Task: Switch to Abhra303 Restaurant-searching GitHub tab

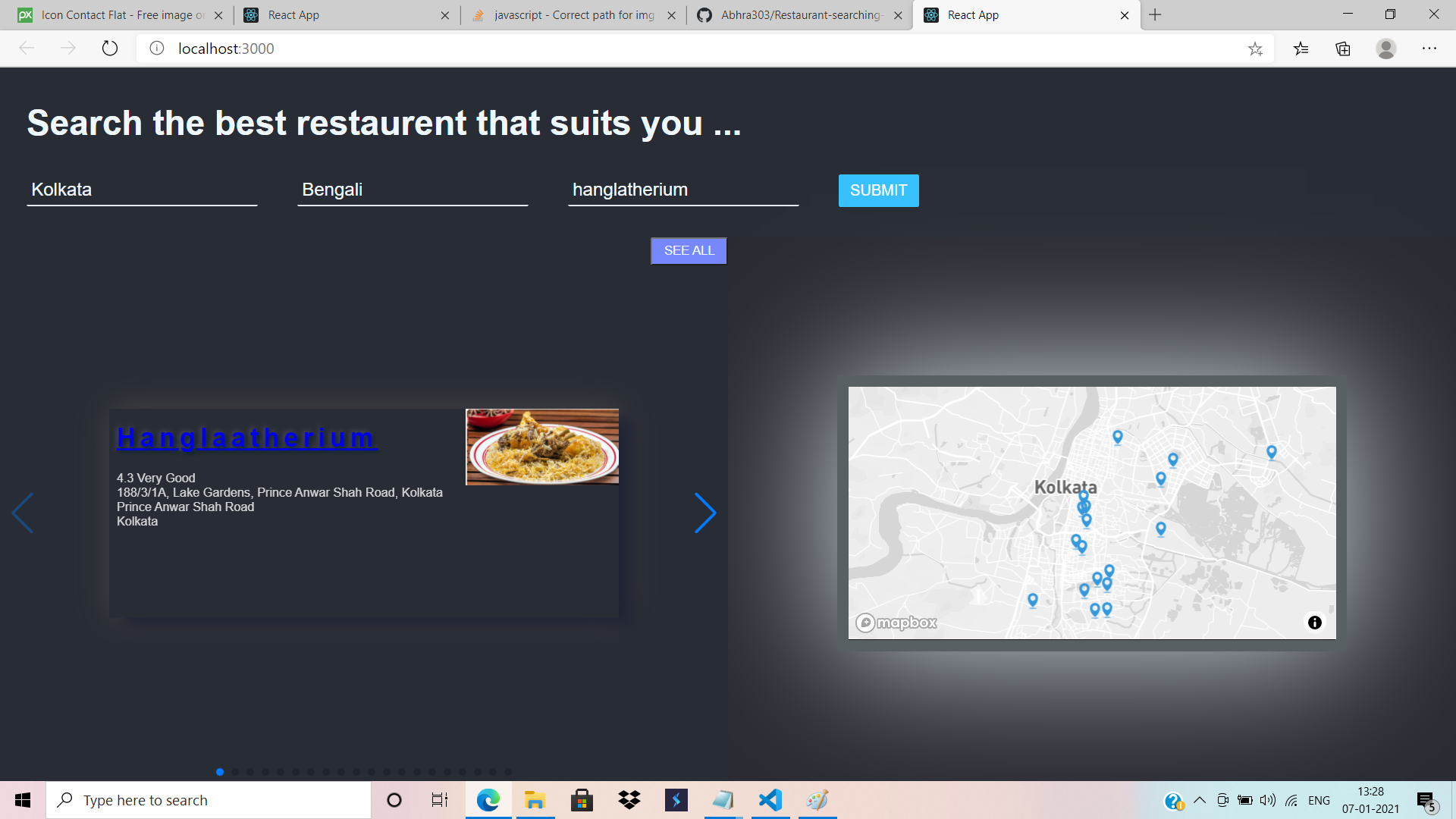Action: [799, 15]
